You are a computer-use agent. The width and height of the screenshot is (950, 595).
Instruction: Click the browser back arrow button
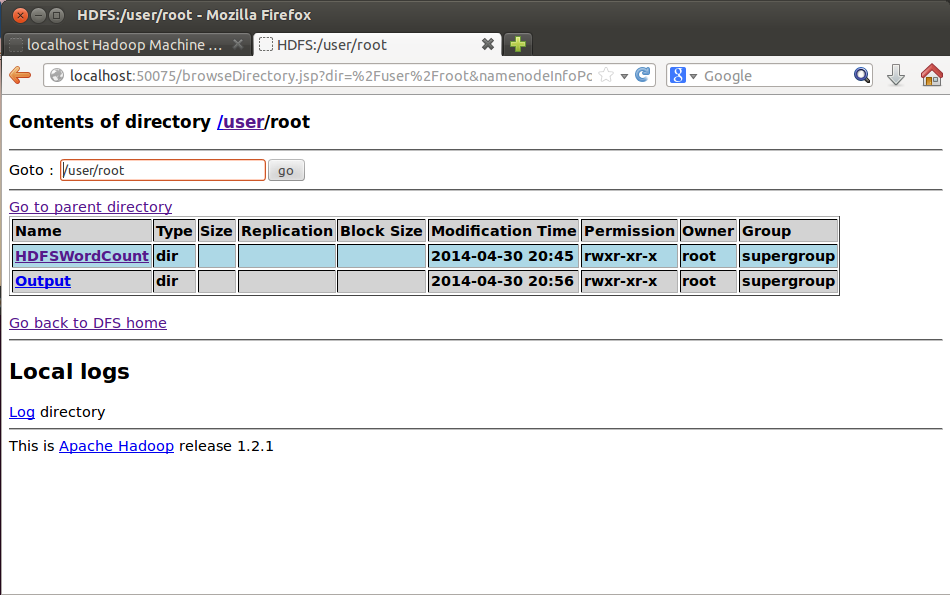click(20, 75)
